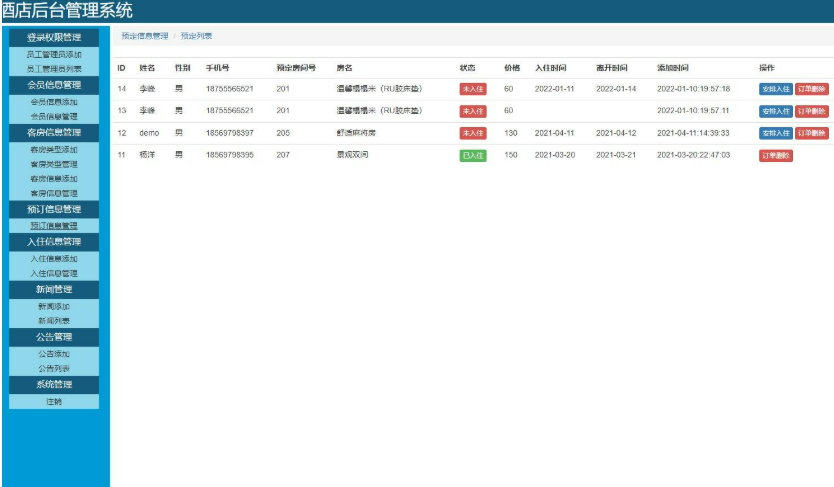
Task: Click 订单删除 for booking ID 13
Action: click(x=811, y=111)
